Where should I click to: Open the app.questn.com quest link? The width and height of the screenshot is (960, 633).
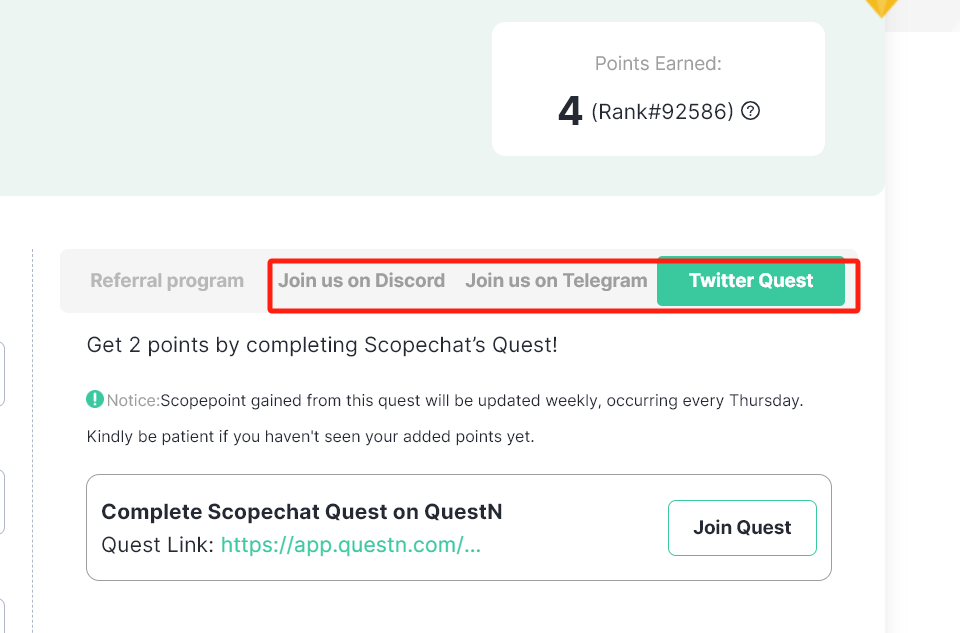[351, 545]
